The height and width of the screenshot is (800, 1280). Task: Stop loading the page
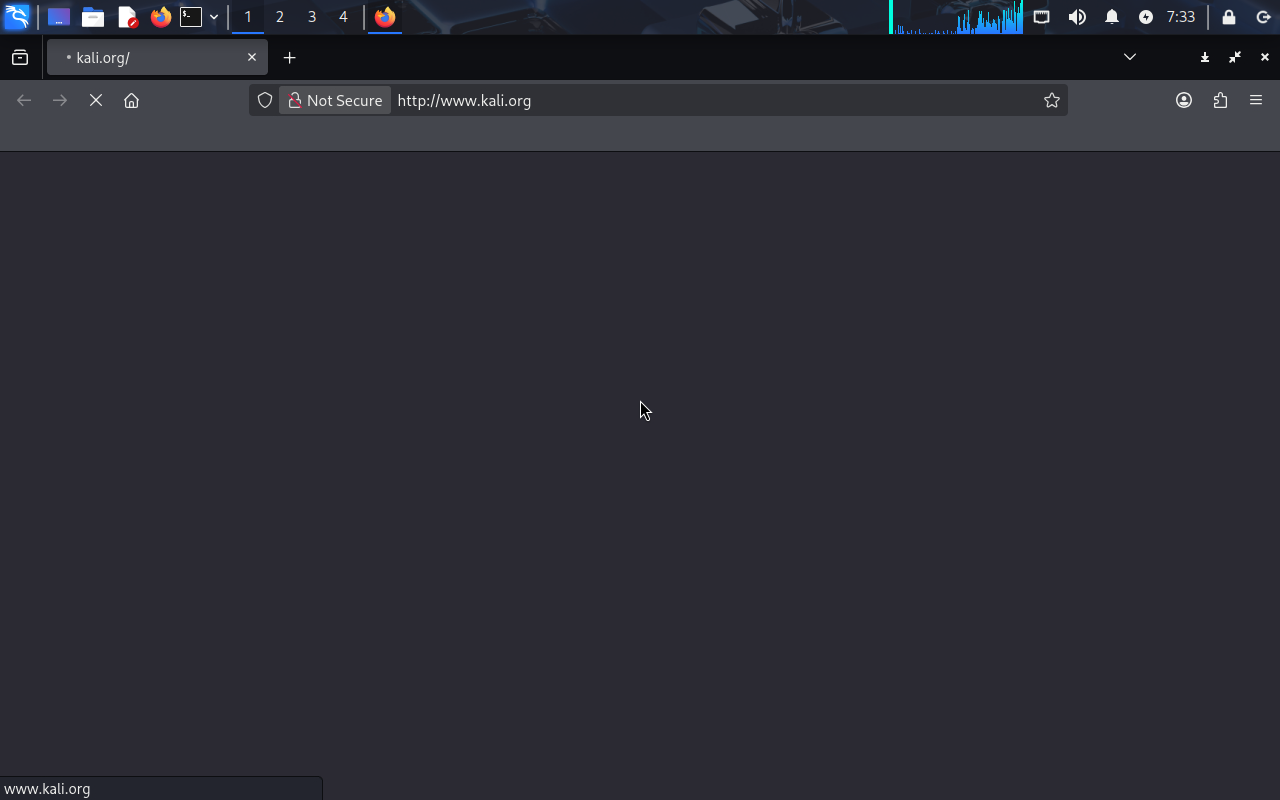[x=96, y=100]
